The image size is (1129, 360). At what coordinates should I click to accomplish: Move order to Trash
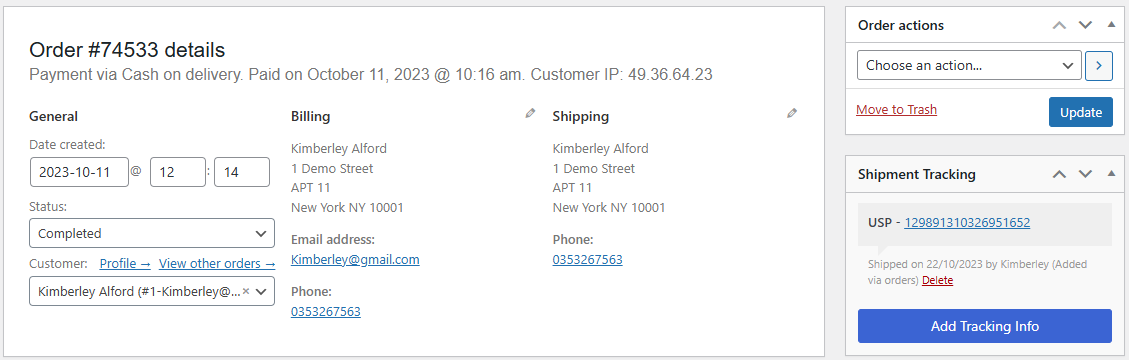pos(896,109)
